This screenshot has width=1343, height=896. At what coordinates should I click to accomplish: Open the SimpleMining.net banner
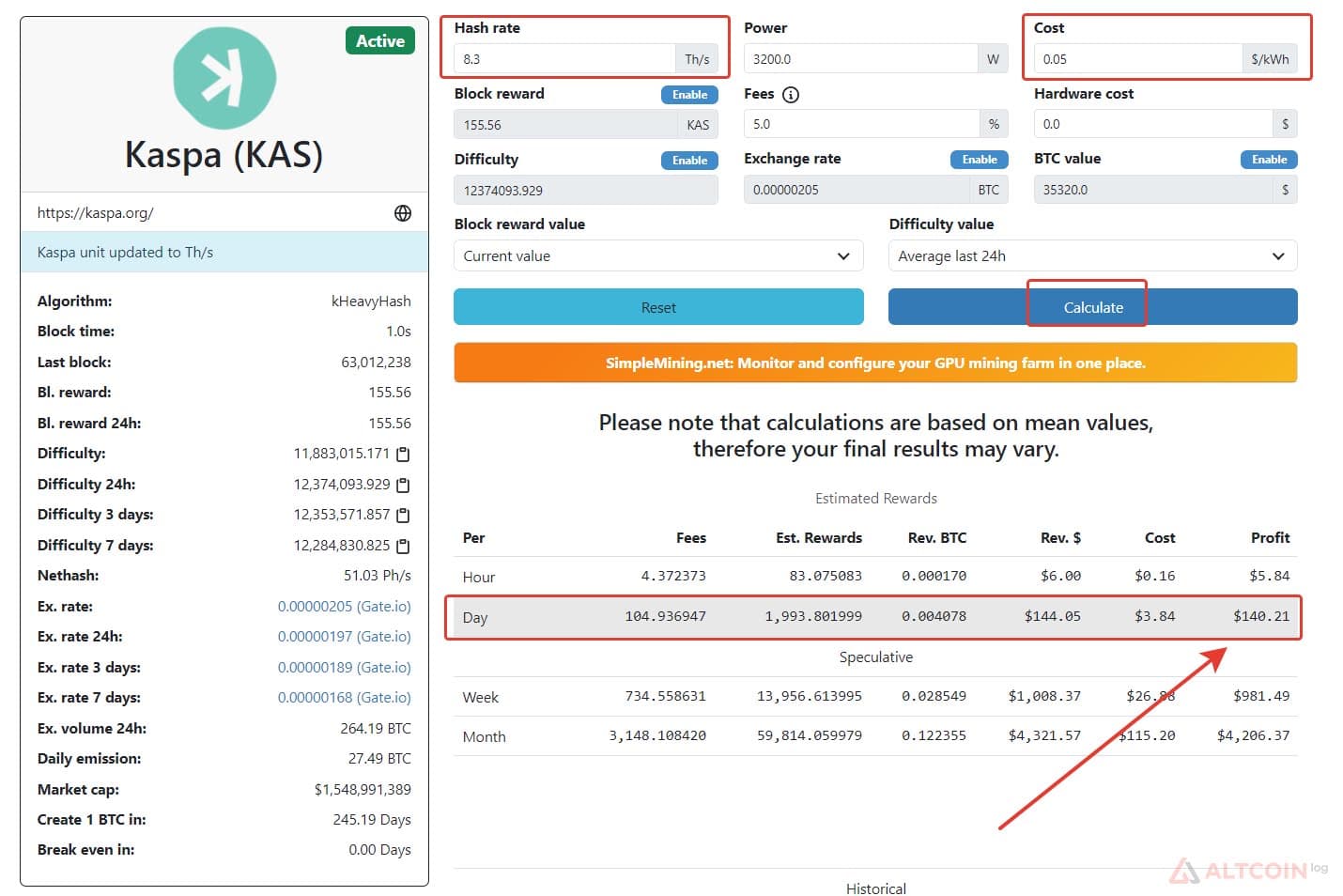click(x=875, y=363)
